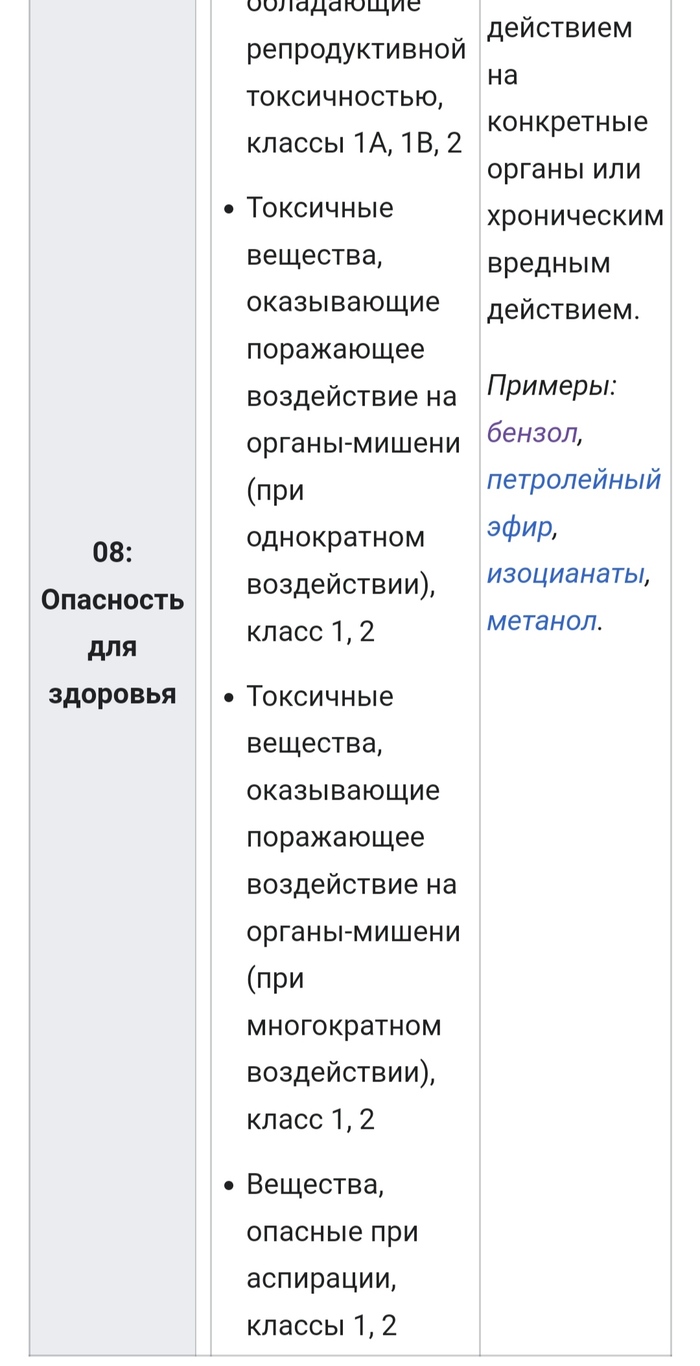Tap the word "хроническим" in right column
Image resolution: width=700 pixels, height=1366 pixels.
[x=575, y=217]
